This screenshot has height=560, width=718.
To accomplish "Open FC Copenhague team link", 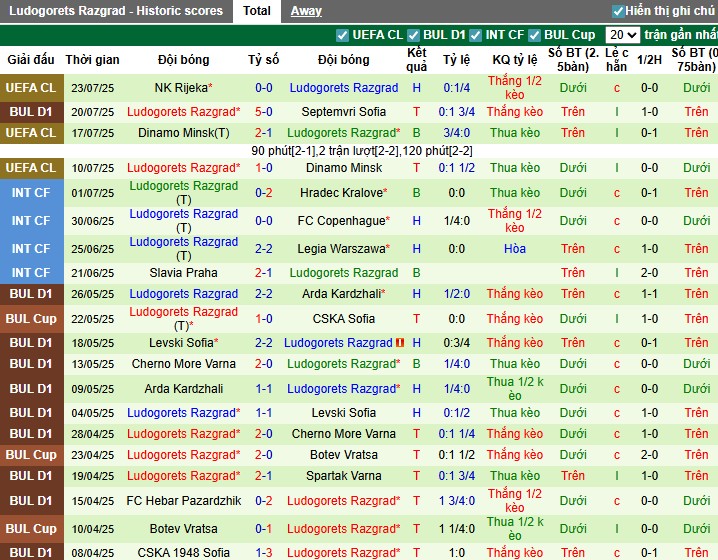I will coord(343,221).
